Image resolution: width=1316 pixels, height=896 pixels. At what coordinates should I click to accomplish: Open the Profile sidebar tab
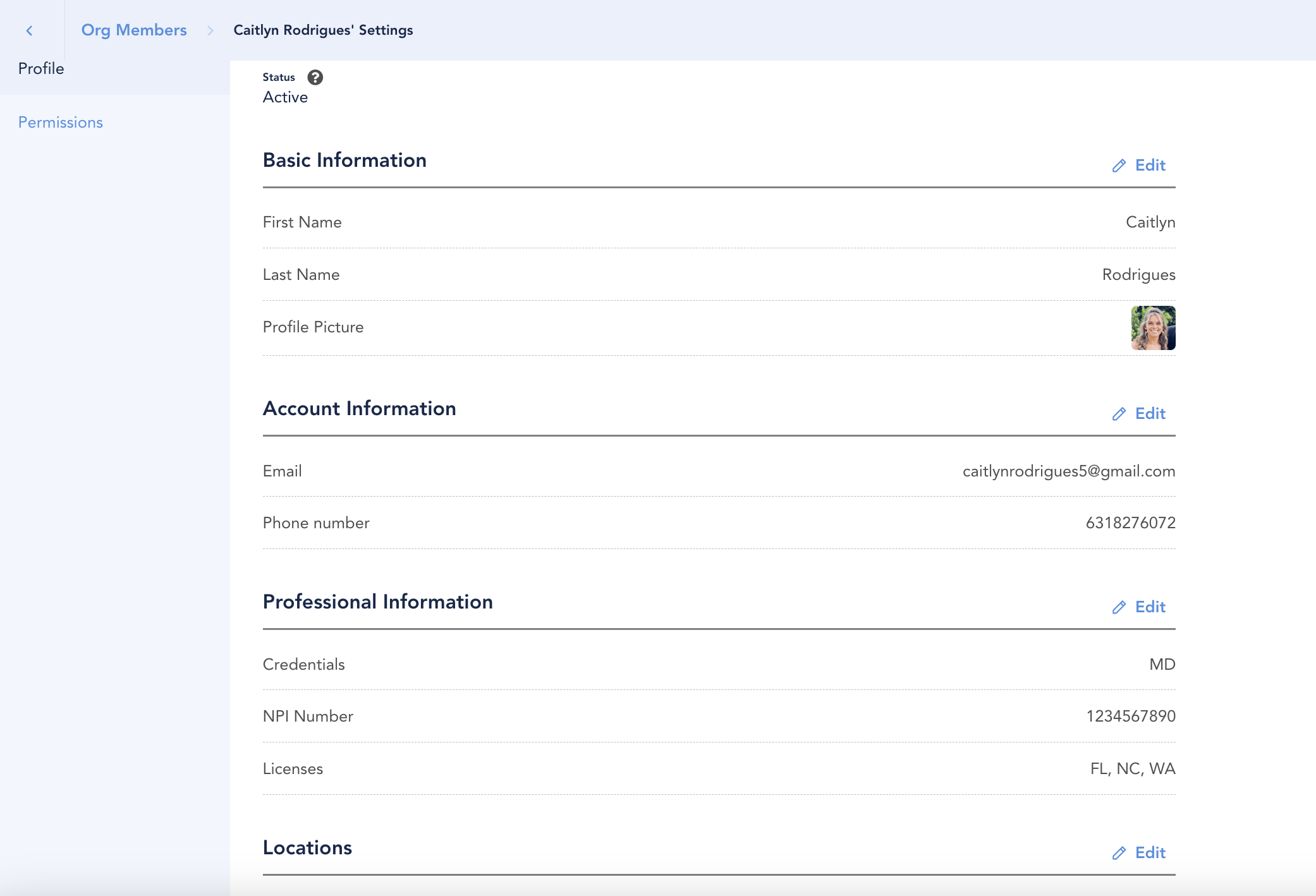click(41, 68)
